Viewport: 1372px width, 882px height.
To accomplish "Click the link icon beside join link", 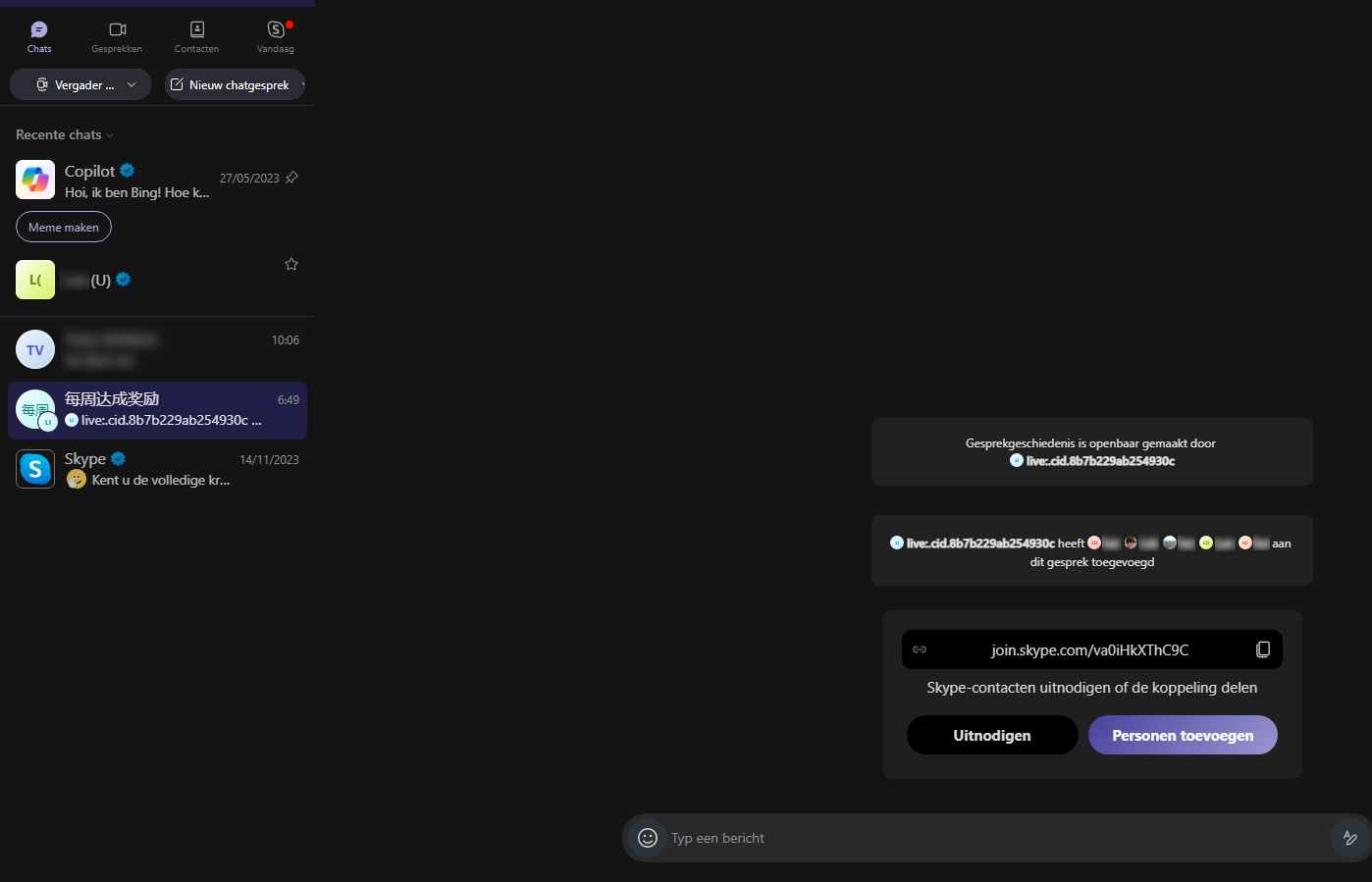I will coord(920,649).
